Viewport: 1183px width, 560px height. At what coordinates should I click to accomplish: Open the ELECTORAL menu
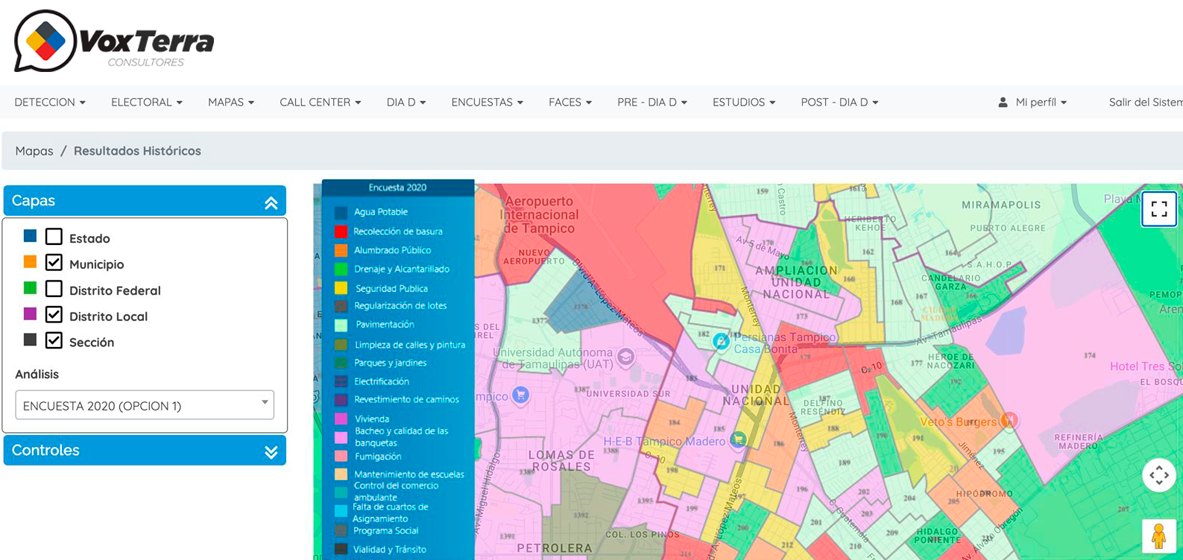coord(146,102)
